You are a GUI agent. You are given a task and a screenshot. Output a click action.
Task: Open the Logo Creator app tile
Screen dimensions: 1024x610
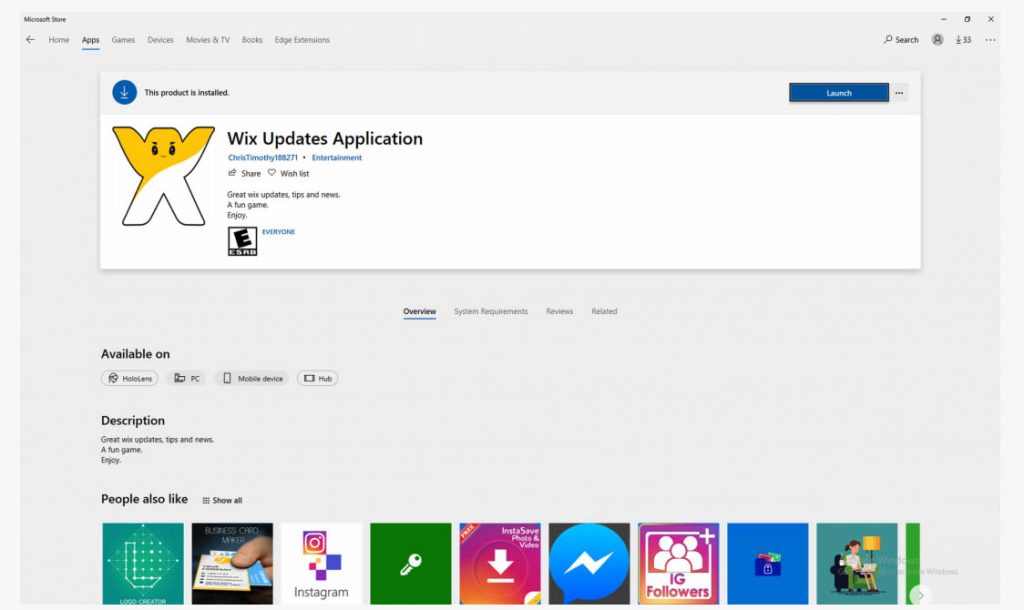tap(143, 563)
